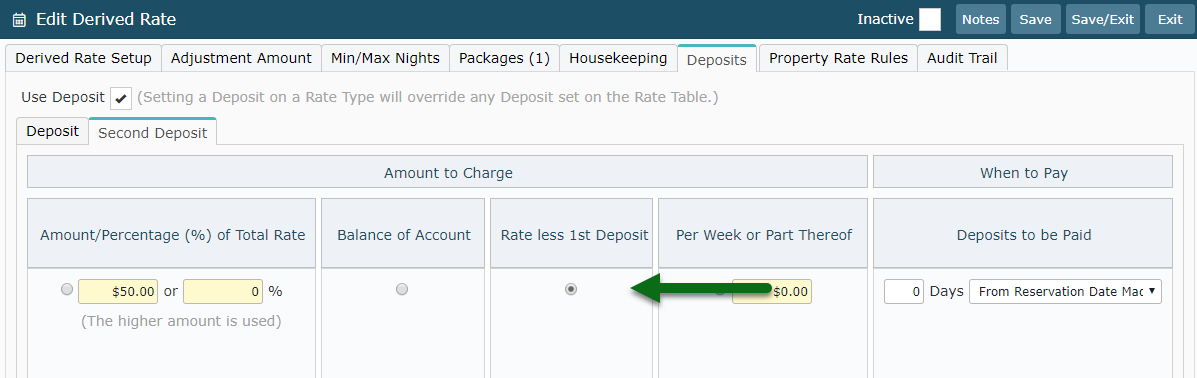Open the Adjustment Amount tab
1197x378 pixels.
241,58
